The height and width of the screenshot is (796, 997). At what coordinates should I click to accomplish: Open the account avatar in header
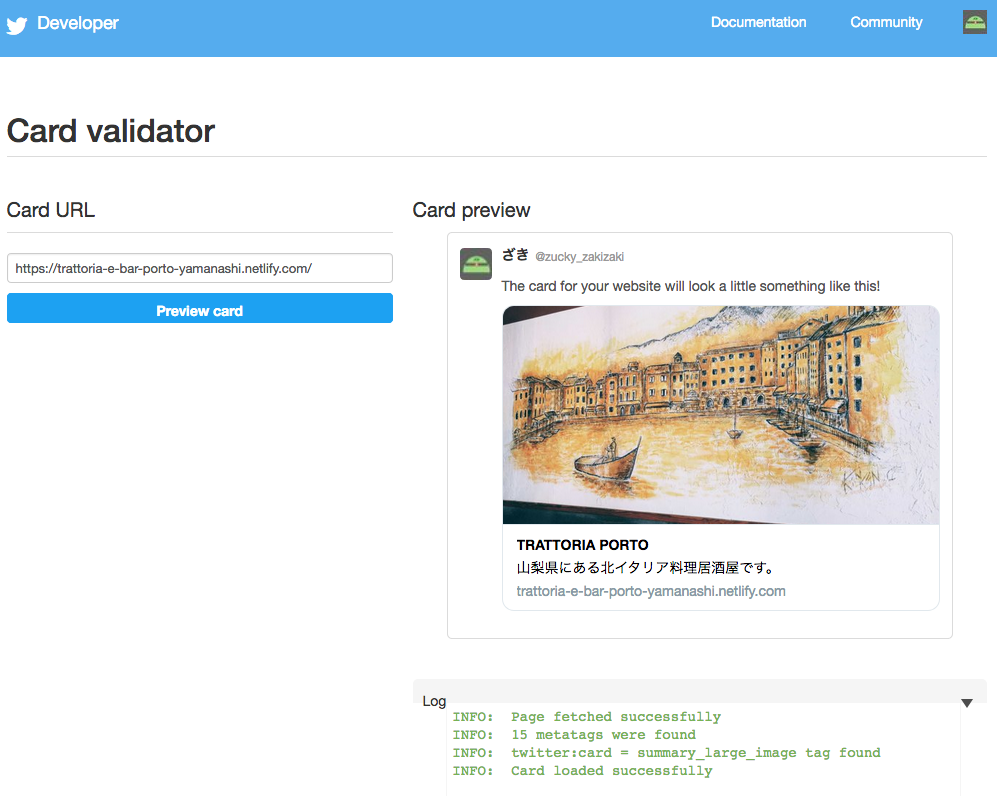975,22
